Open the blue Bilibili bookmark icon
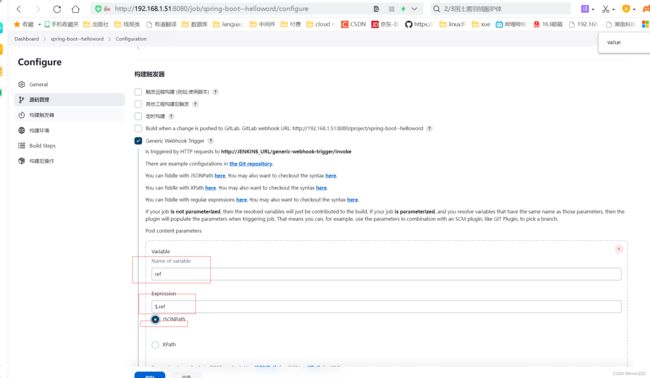 coord(500,24)
